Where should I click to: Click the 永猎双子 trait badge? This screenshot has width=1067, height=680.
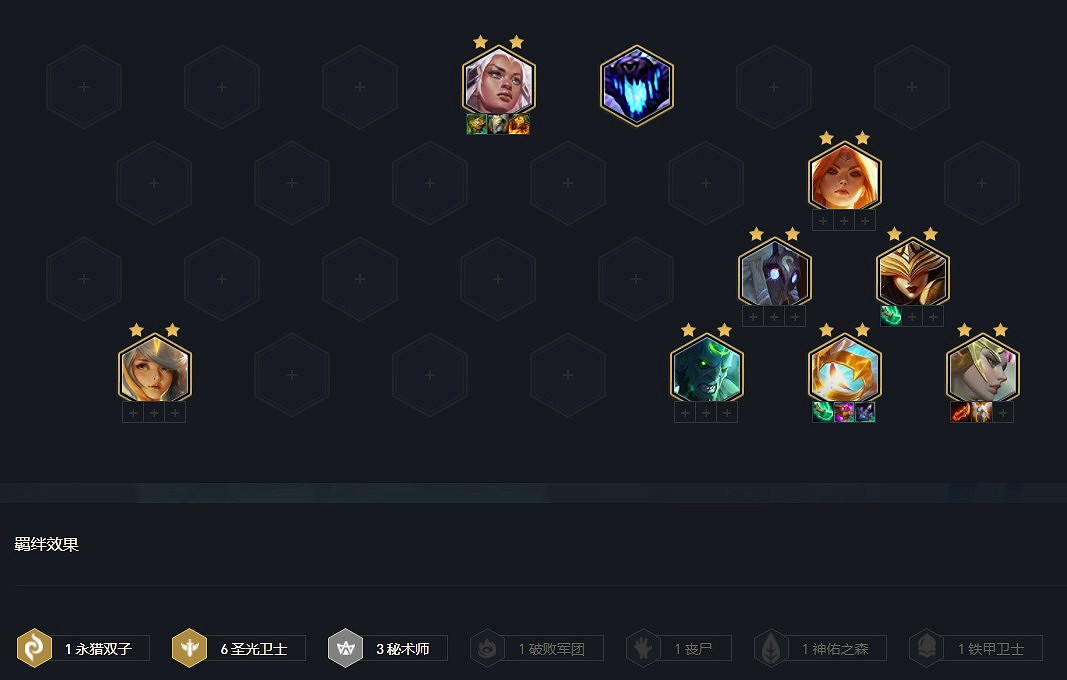point(83,648)
